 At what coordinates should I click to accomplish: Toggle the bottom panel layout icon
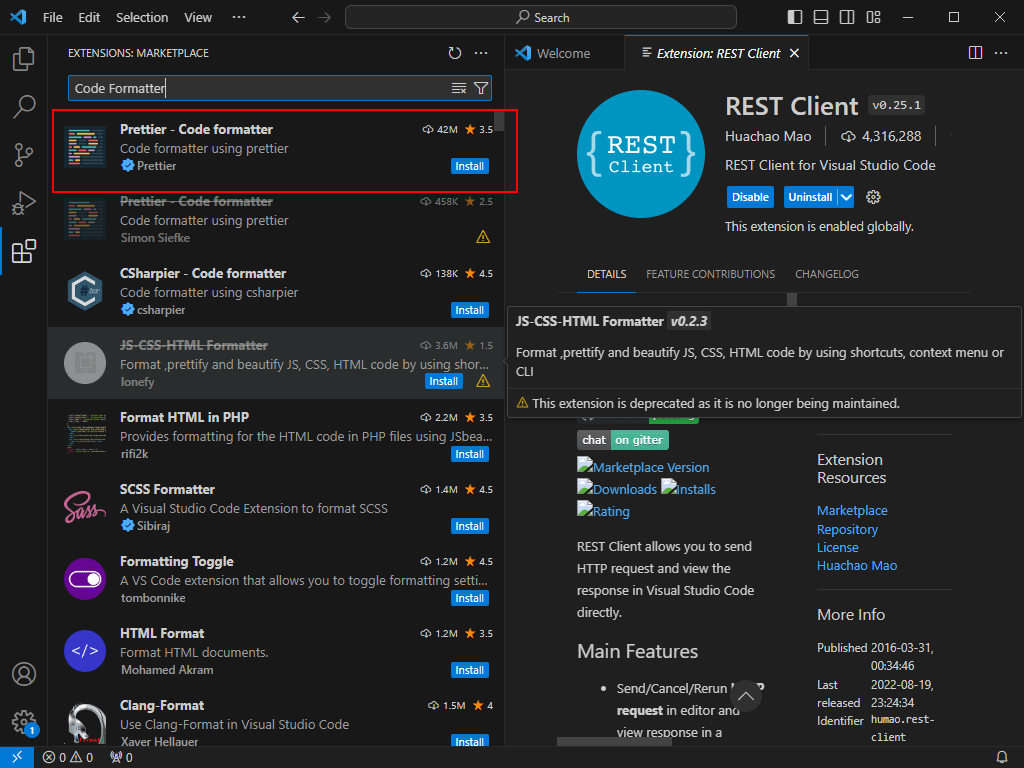[821, 18]
